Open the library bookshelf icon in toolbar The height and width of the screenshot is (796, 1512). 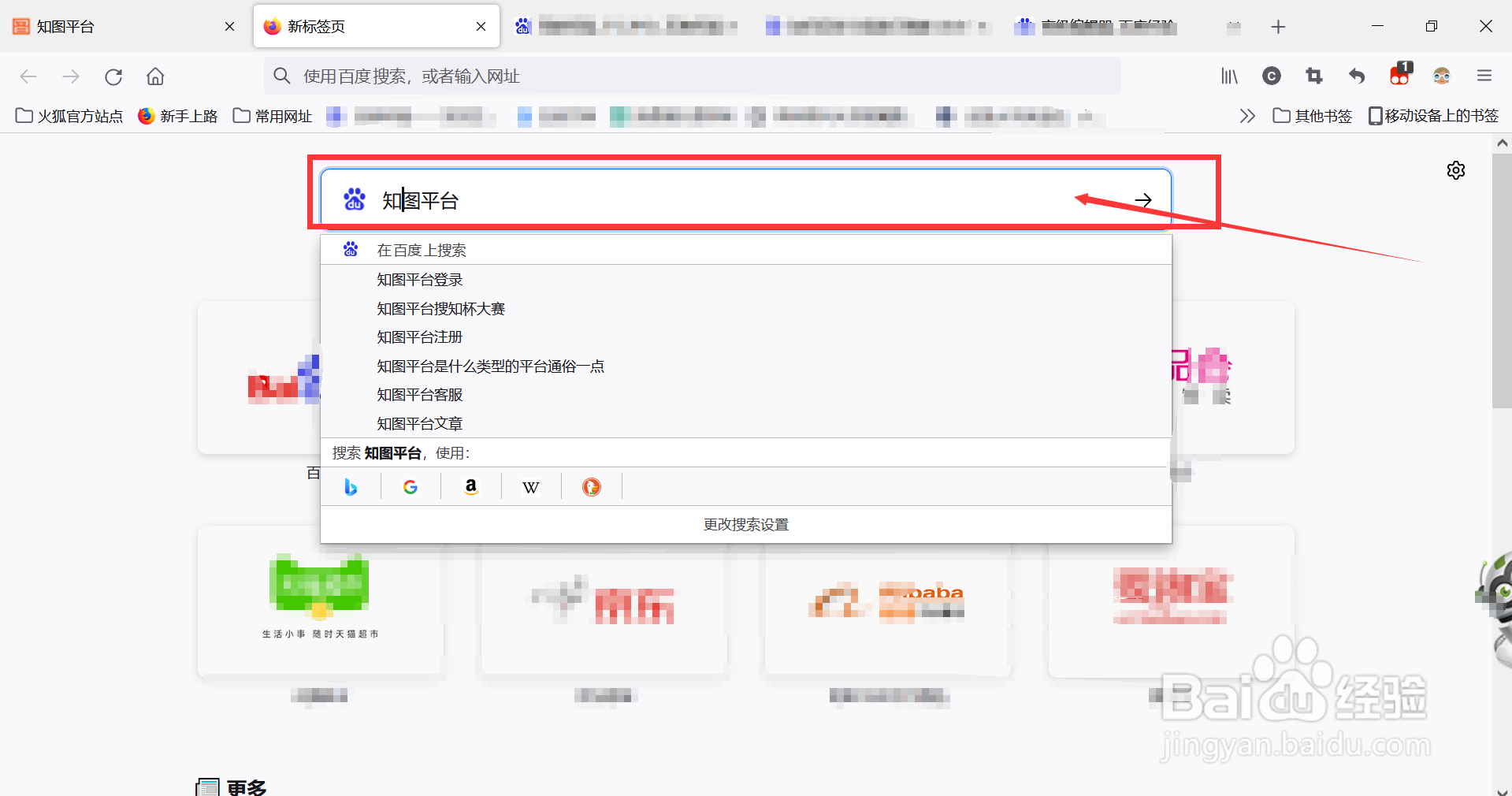click(1229, 76)
